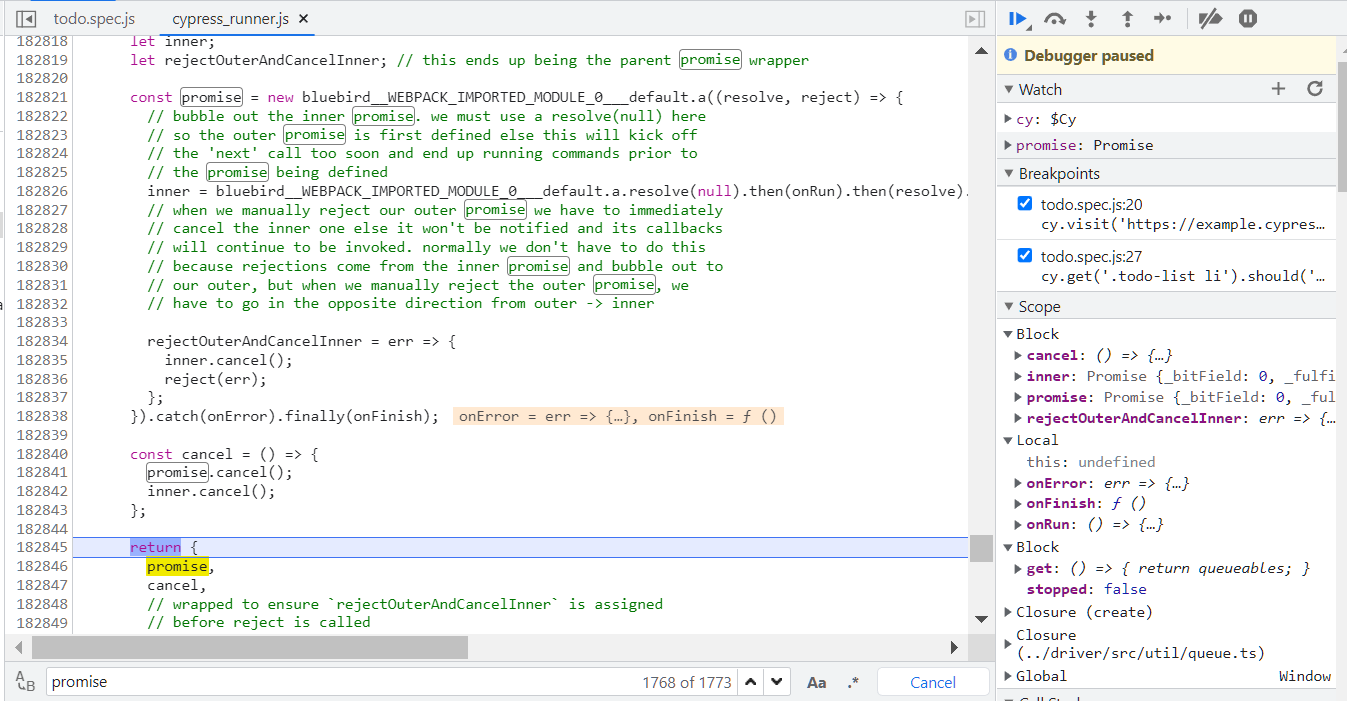This screenshot has width=1347, height=701.
Task: Collapse the Local scope group
Action: coord(1008,440)
